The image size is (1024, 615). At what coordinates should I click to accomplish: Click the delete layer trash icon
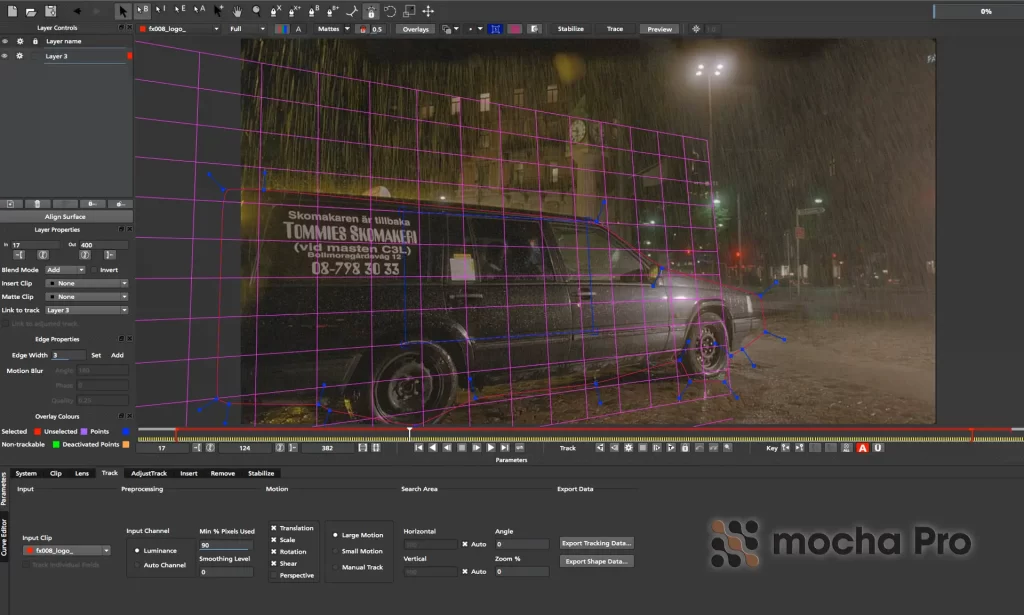37,203
